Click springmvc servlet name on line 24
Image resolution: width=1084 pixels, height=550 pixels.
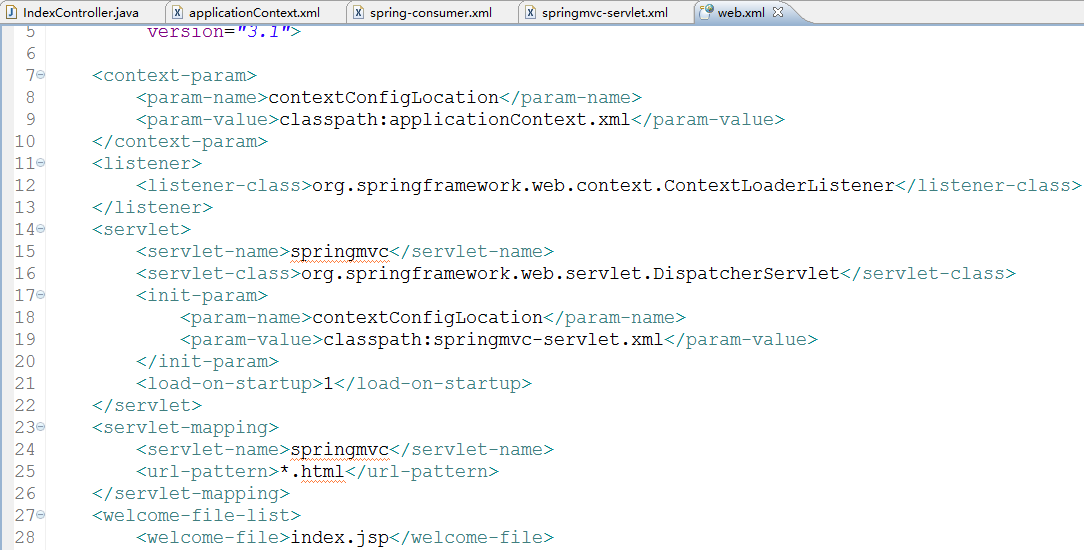click(x=339, y=449)
